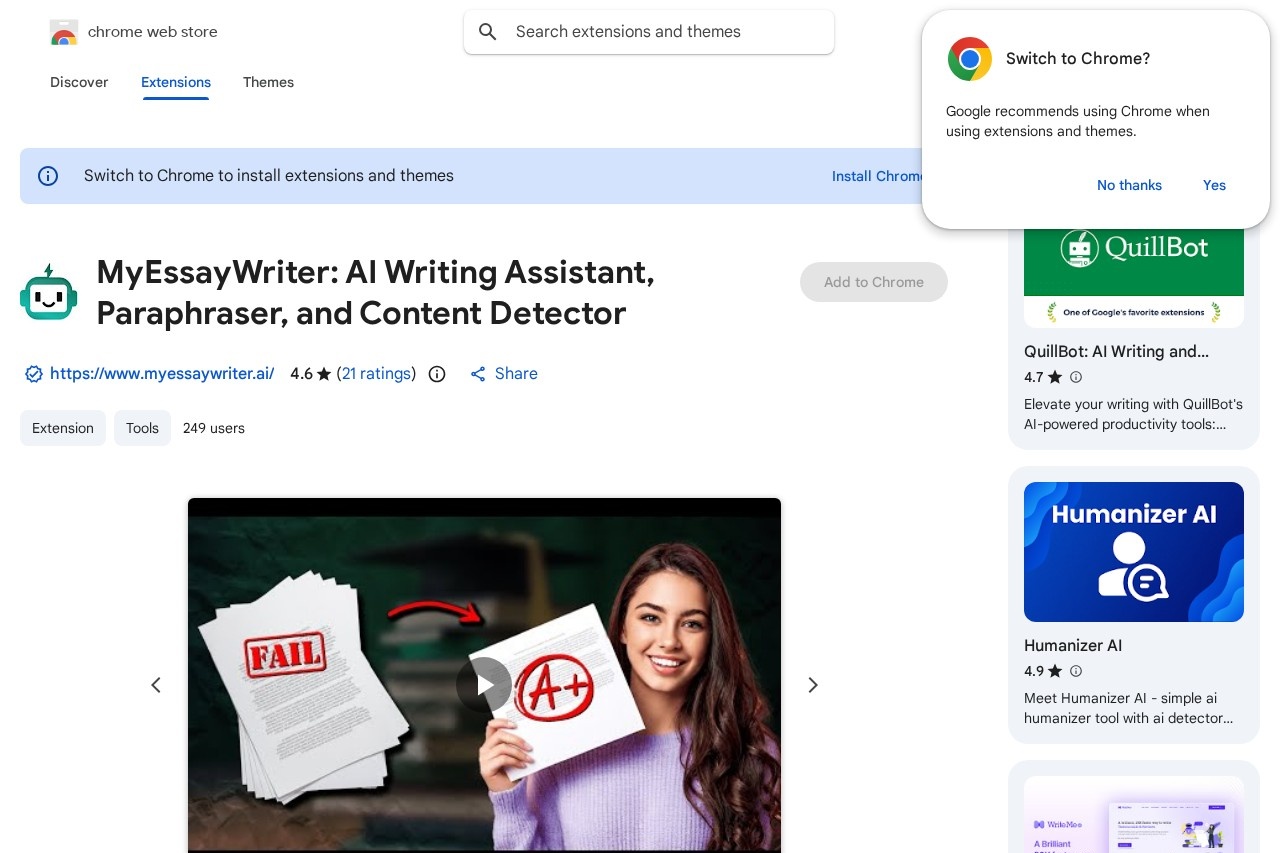Screen dimensions: 1280x853
Task: Advance the media carousel with the right arrow
Action: [x=813, y=685]
